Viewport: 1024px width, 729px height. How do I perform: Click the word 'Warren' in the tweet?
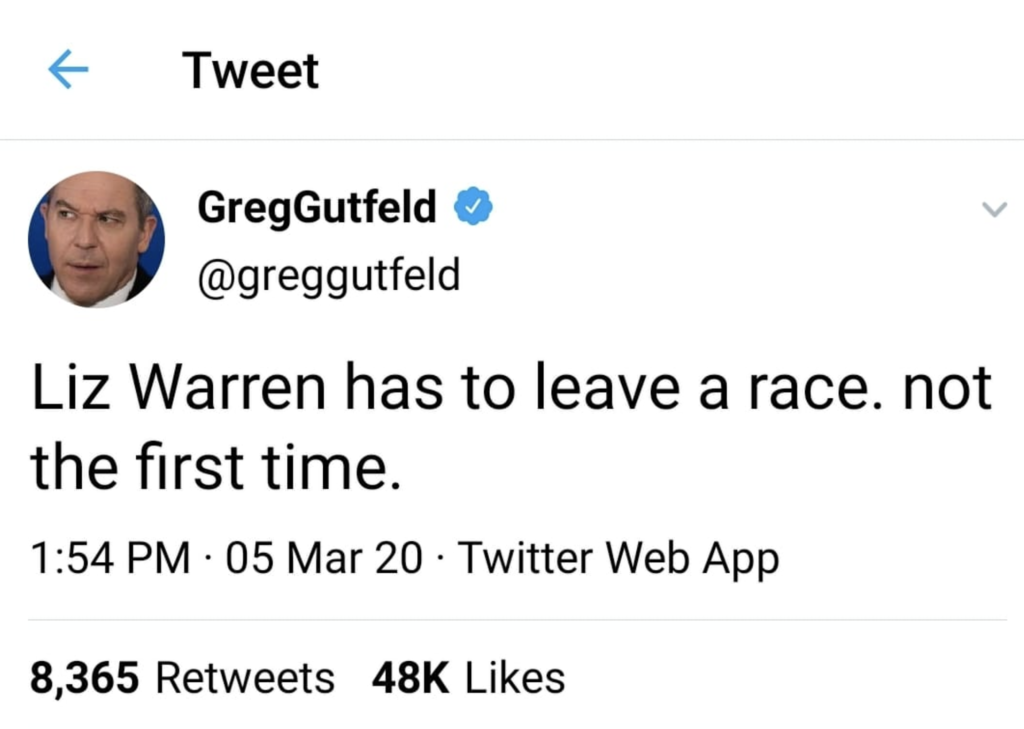click(228, 388)
